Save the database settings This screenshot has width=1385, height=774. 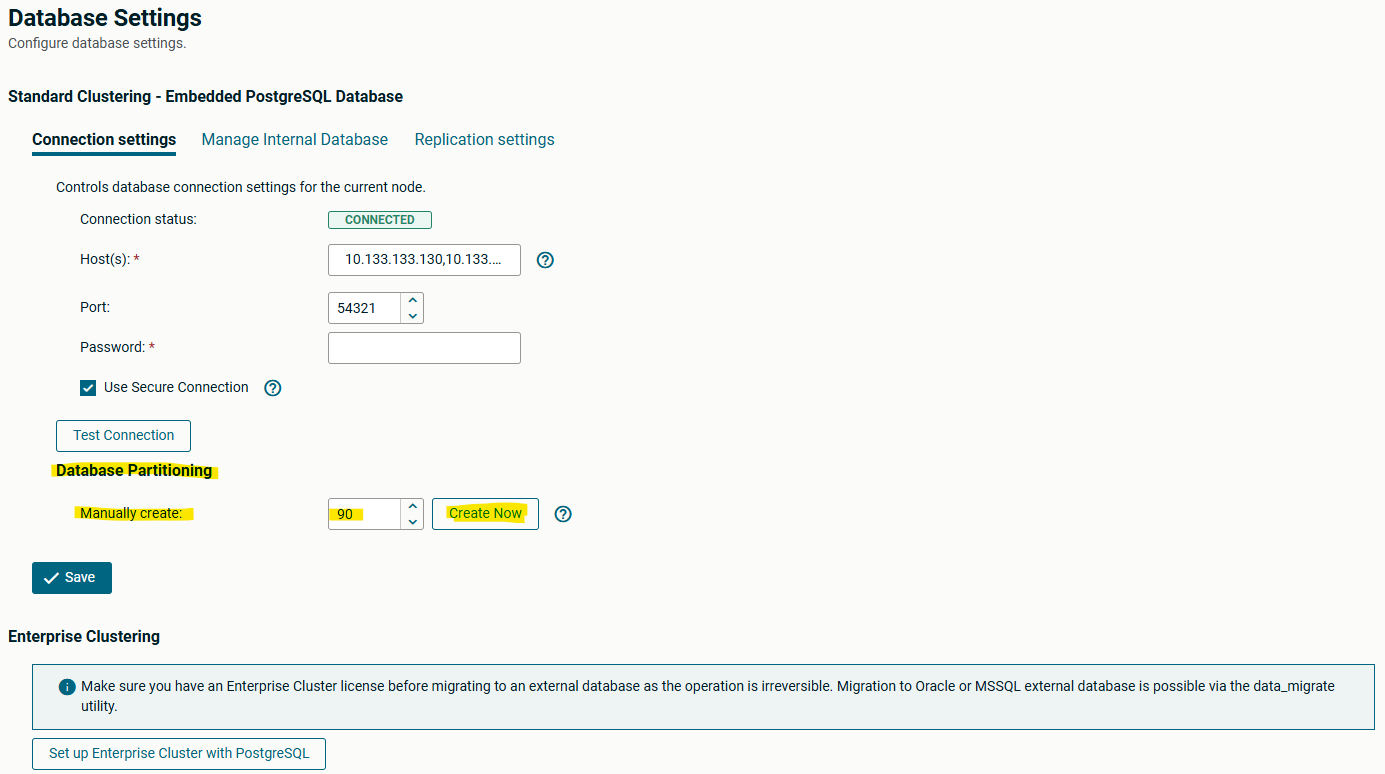click(x=71, y=578)
